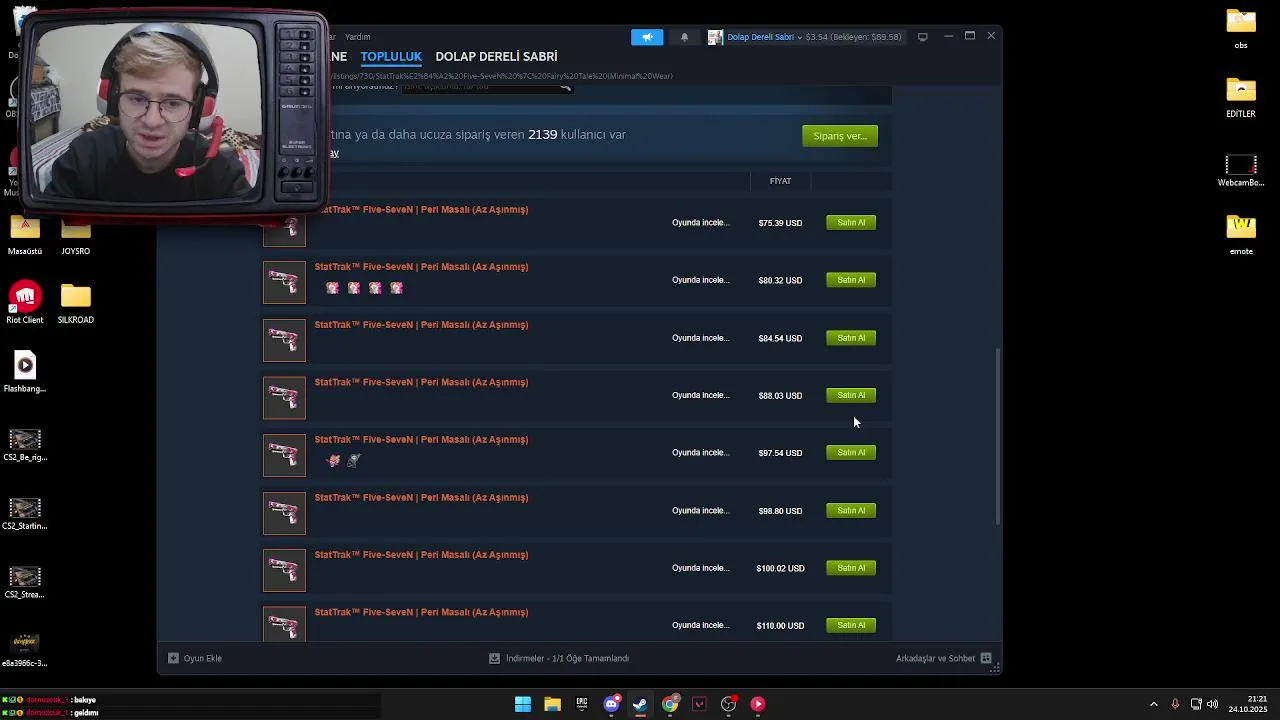Open WebcamBo... desktop file
The width and height of the screenshot is (1280, 720).
click(x=1241, y=171)
